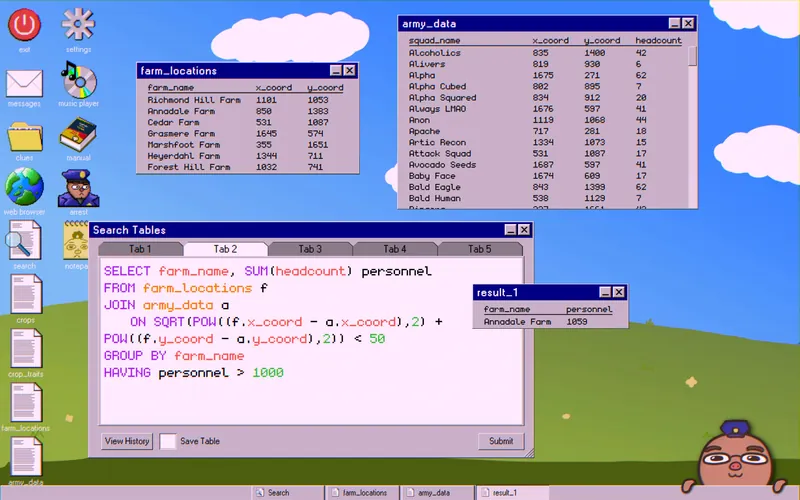Select Search in the taskbar
The height and width of the screenshot is (500, 800).
click(x=288, y=493)
